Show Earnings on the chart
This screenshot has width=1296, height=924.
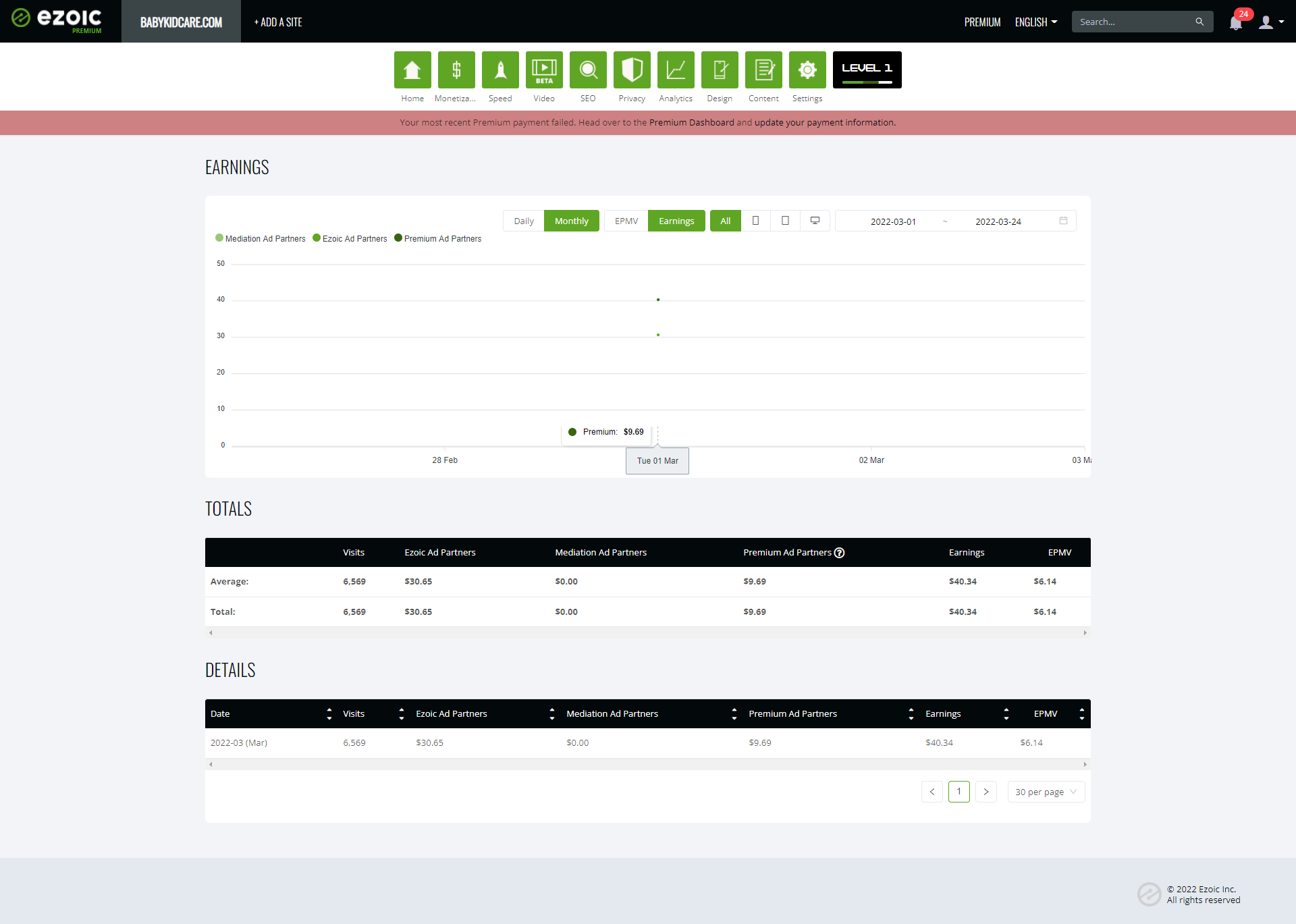click(676, 221)
